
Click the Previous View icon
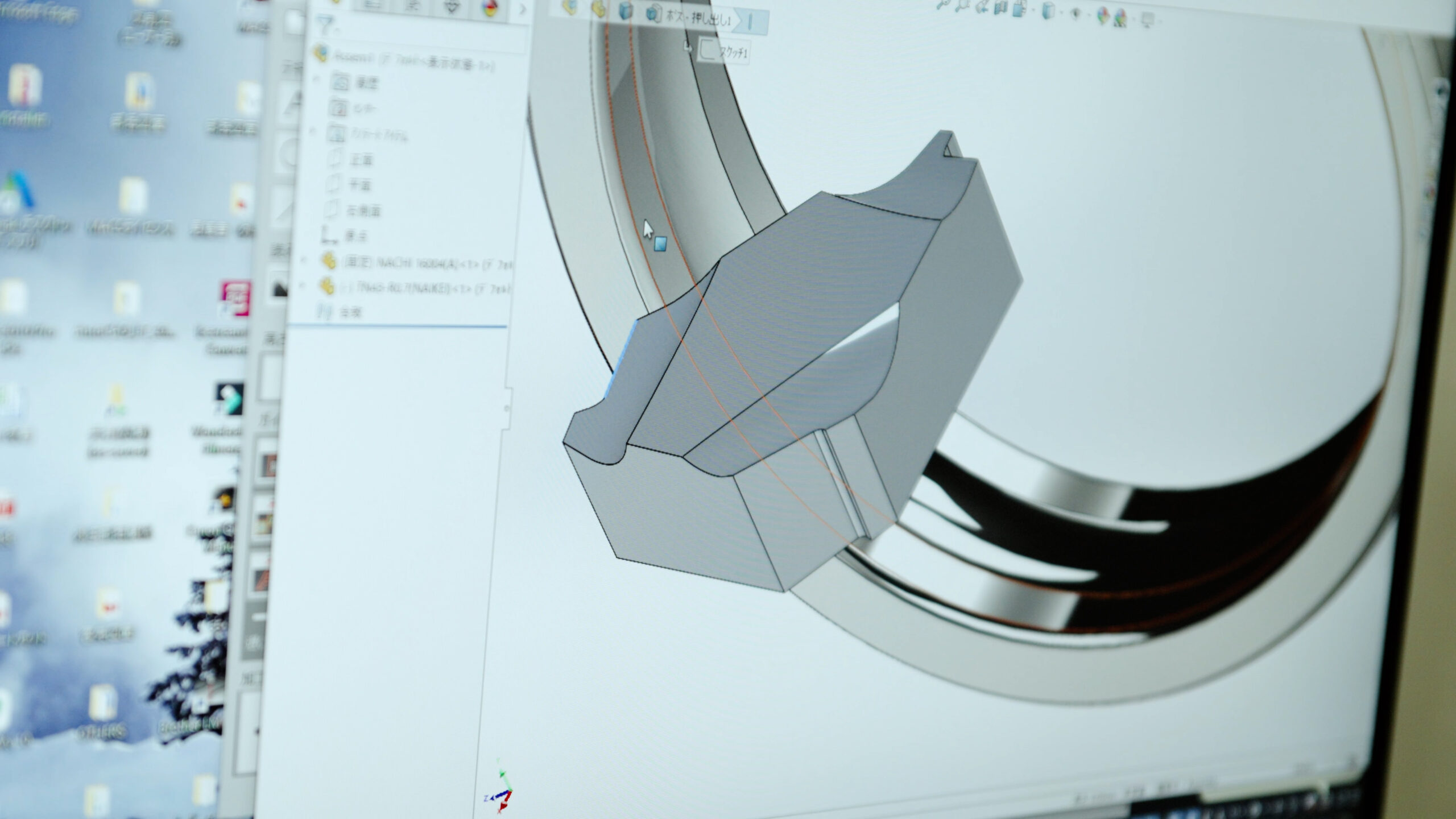click(982, 7)
